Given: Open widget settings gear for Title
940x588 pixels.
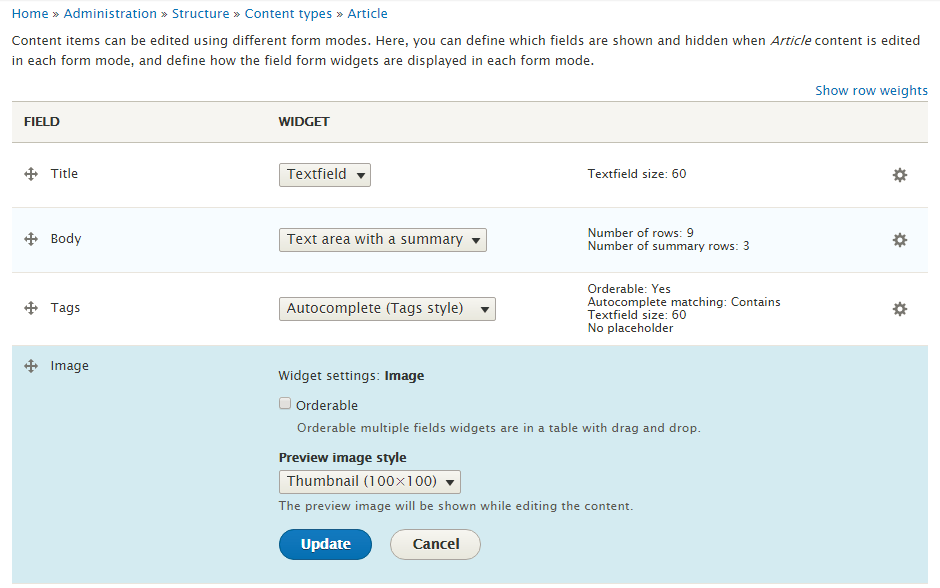Looking at the screenshot, I should coord(899,174).
